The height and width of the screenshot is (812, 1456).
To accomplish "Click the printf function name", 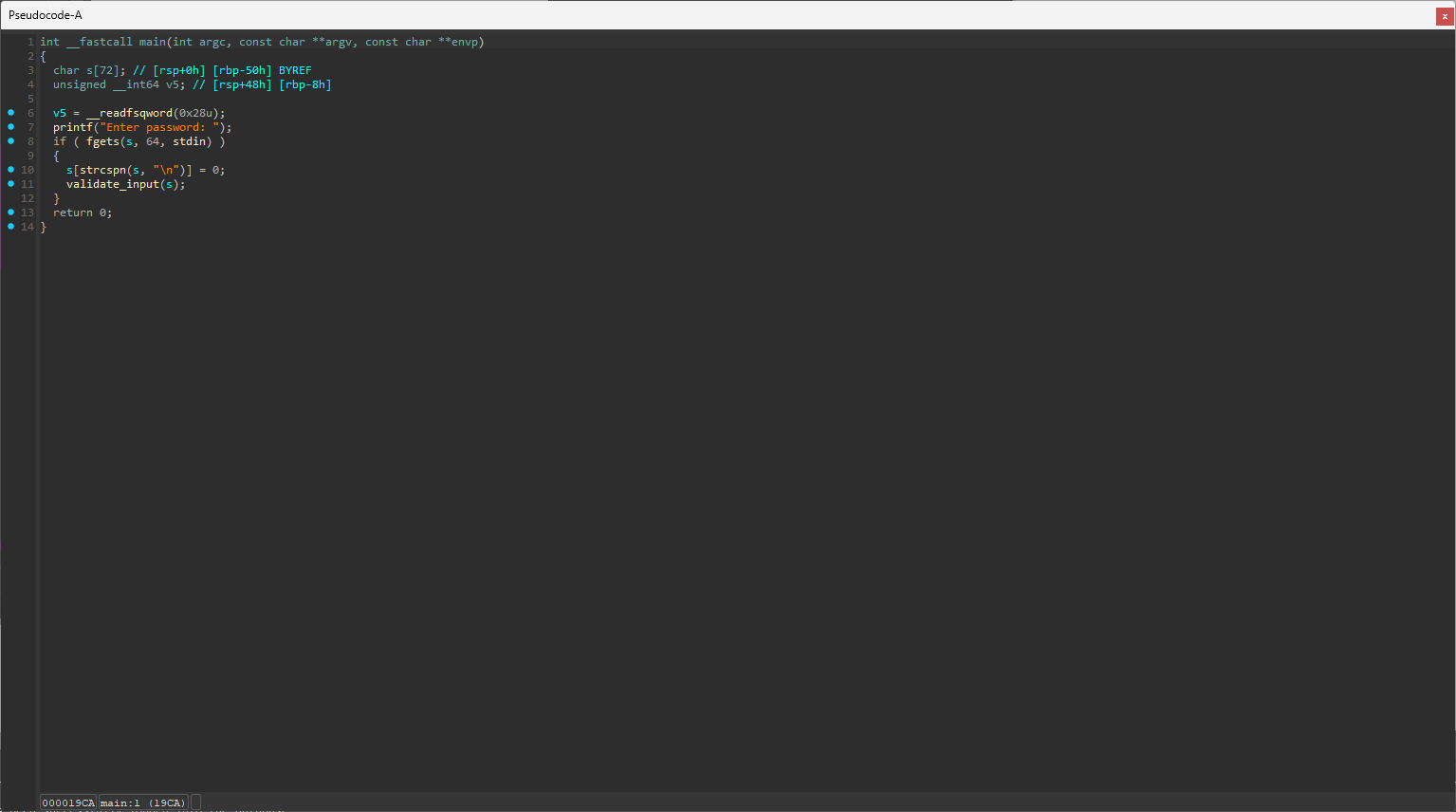I will pyautogui.click(x=73, y=127).
